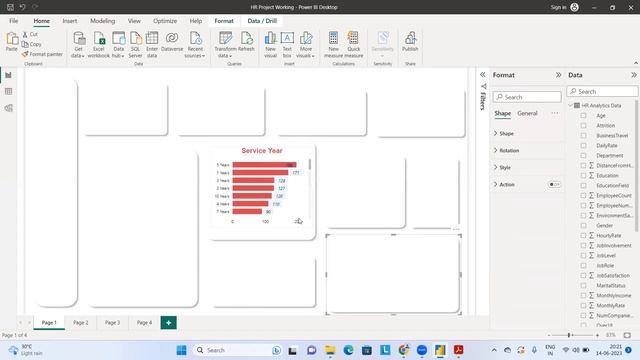Toggle the Action switch on
Image resolution: width=640 pixels, height=360 pixels.
pyautogui.click(x=554, y=184)
